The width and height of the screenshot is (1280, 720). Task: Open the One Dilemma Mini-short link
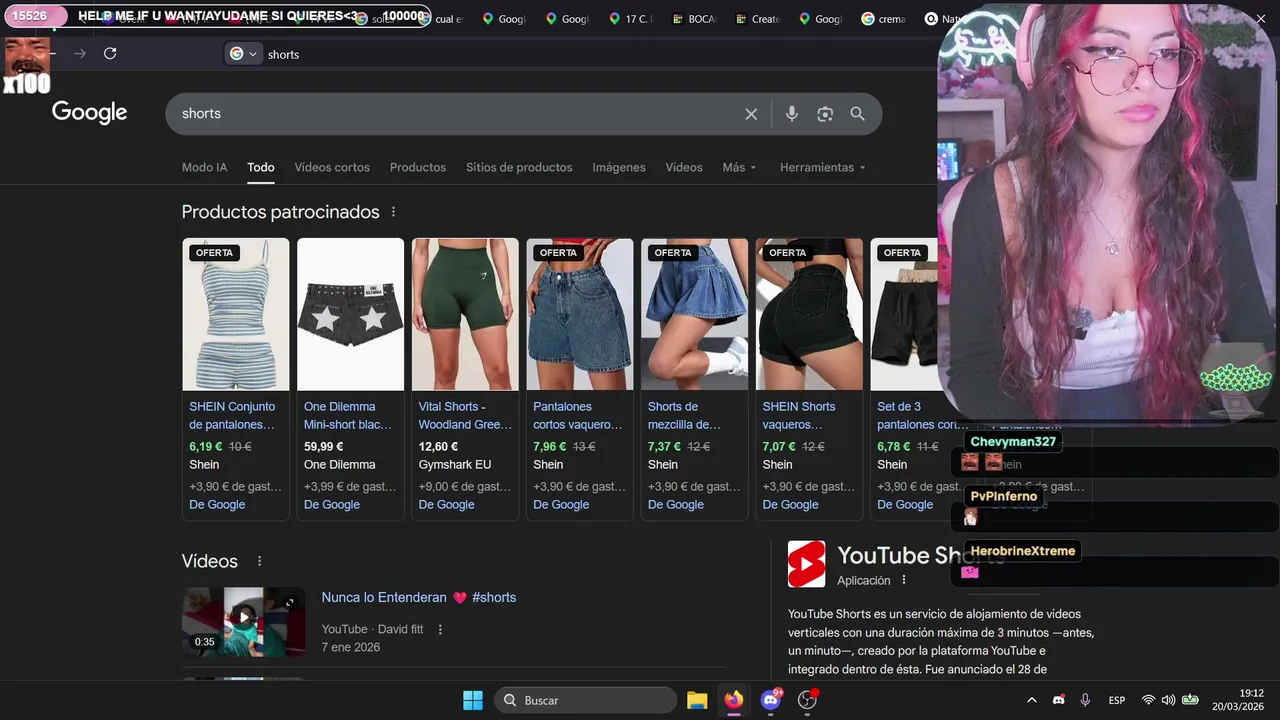coord(347,415)
